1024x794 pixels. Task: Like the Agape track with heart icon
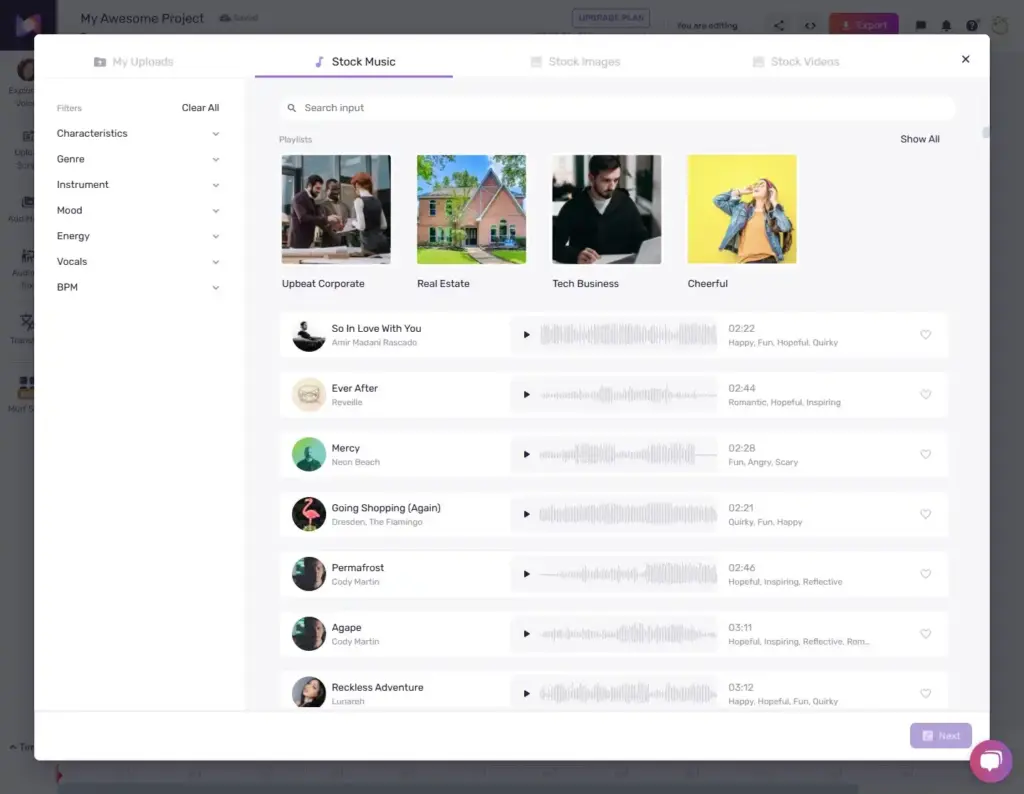coord(925,634)
